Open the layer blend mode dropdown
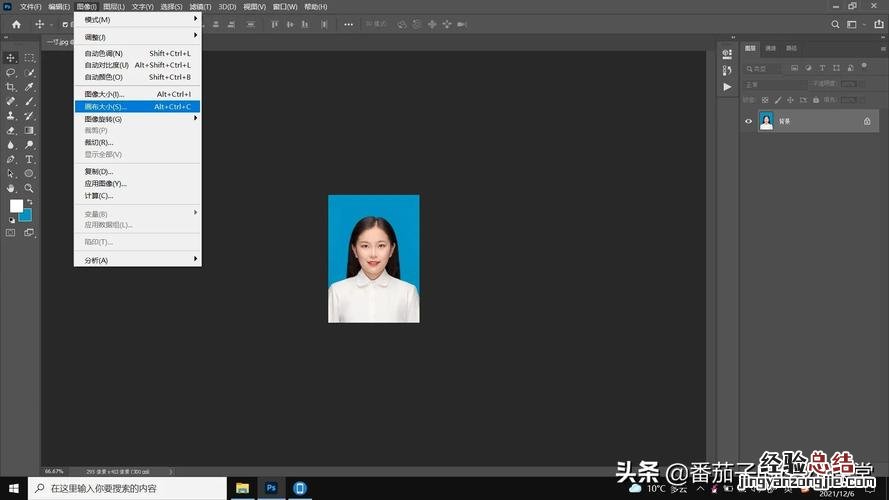Image resolution: width=889 pixels, height=500 pixels. pos(775,85)
